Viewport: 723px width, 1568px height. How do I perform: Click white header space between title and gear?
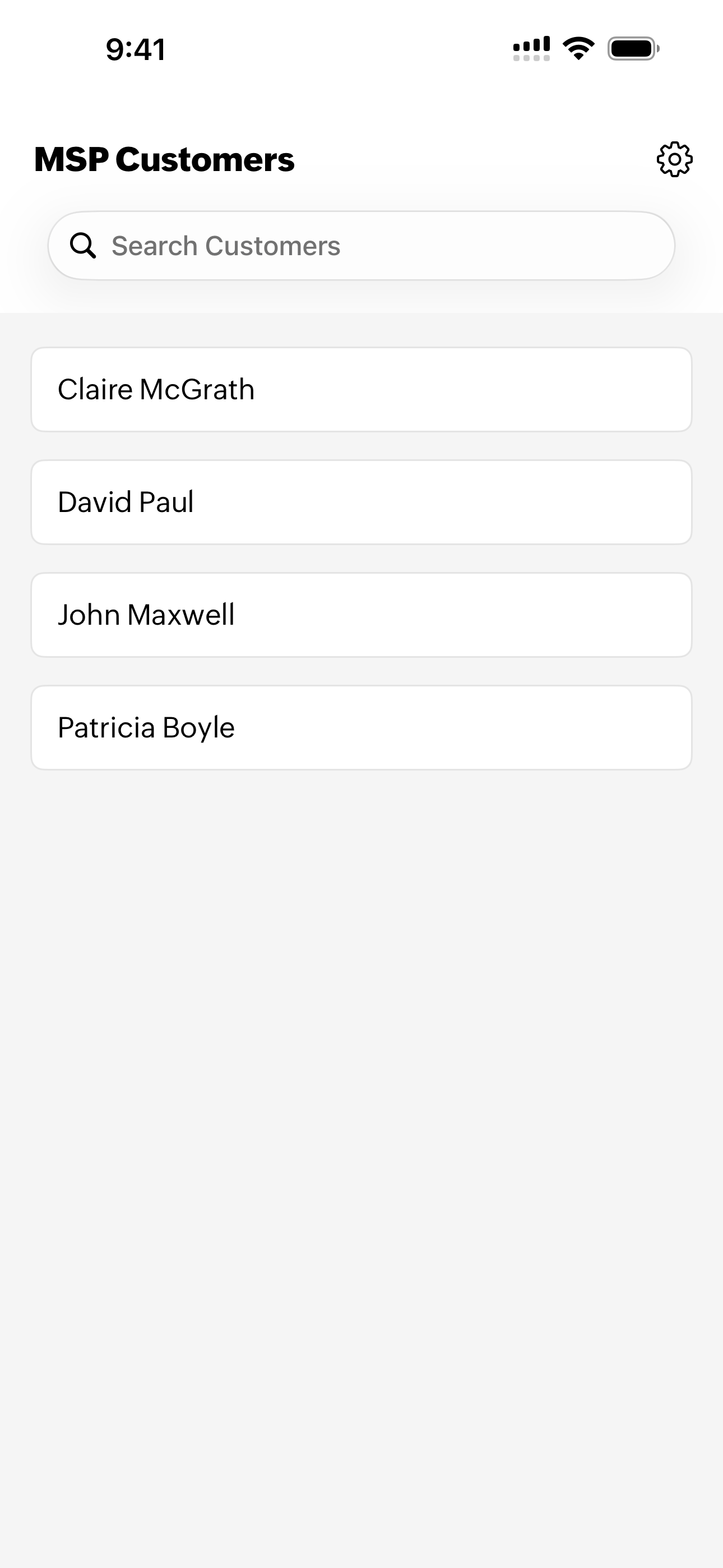(x=475, y=159)
